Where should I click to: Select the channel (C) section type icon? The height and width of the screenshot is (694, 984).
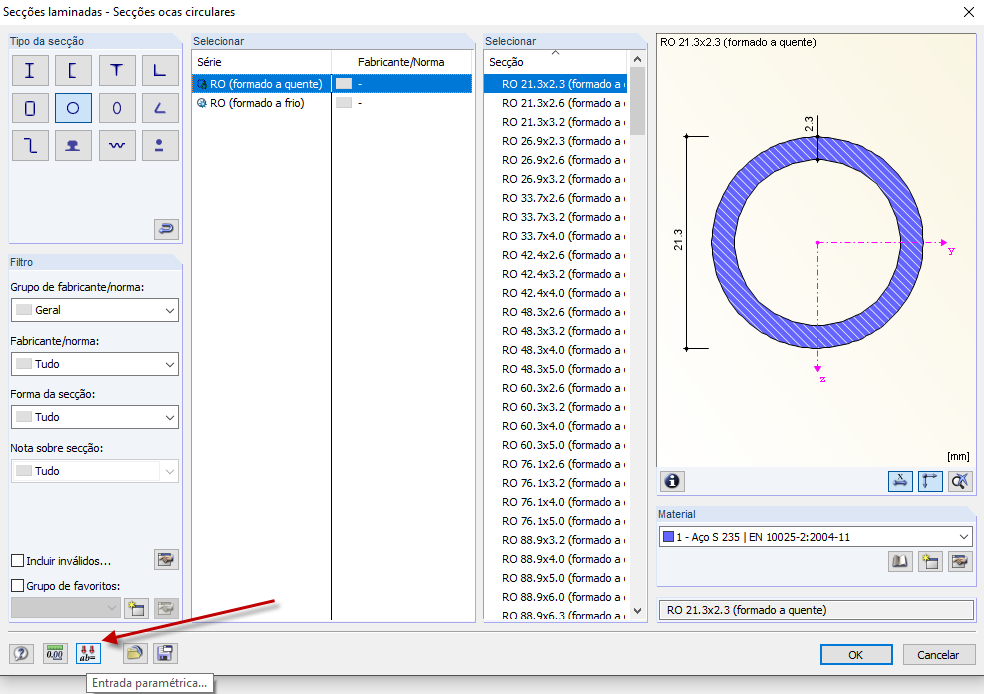tap(73, 70)
